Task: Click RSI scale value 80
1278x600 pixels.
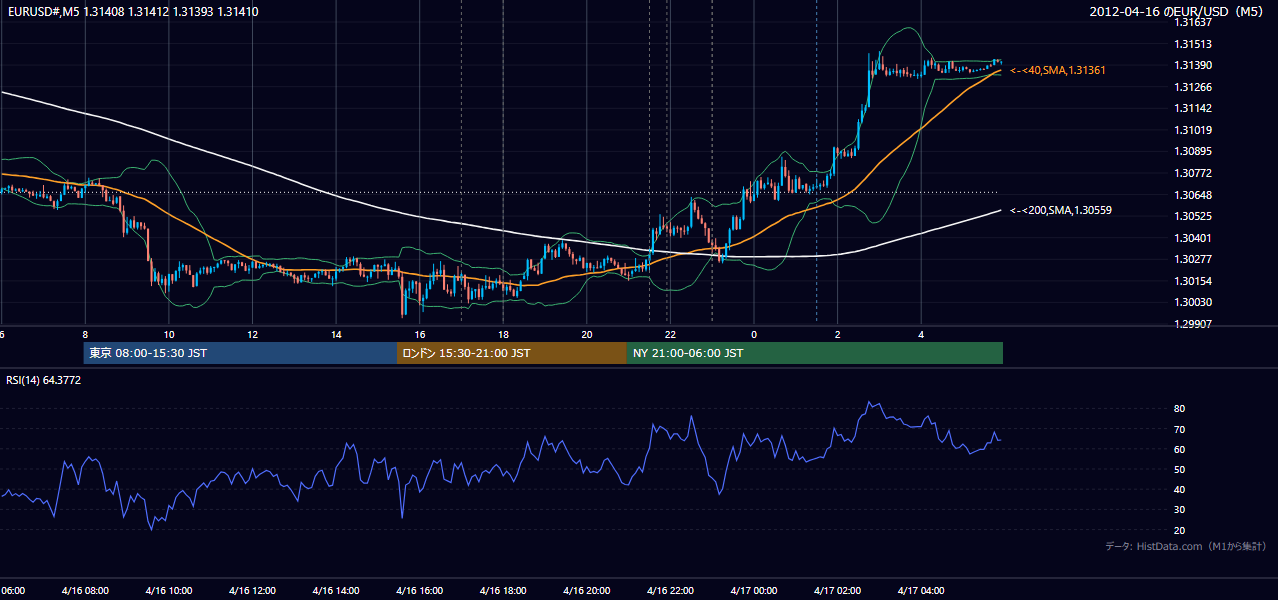Action: [x=1180, y=409]
